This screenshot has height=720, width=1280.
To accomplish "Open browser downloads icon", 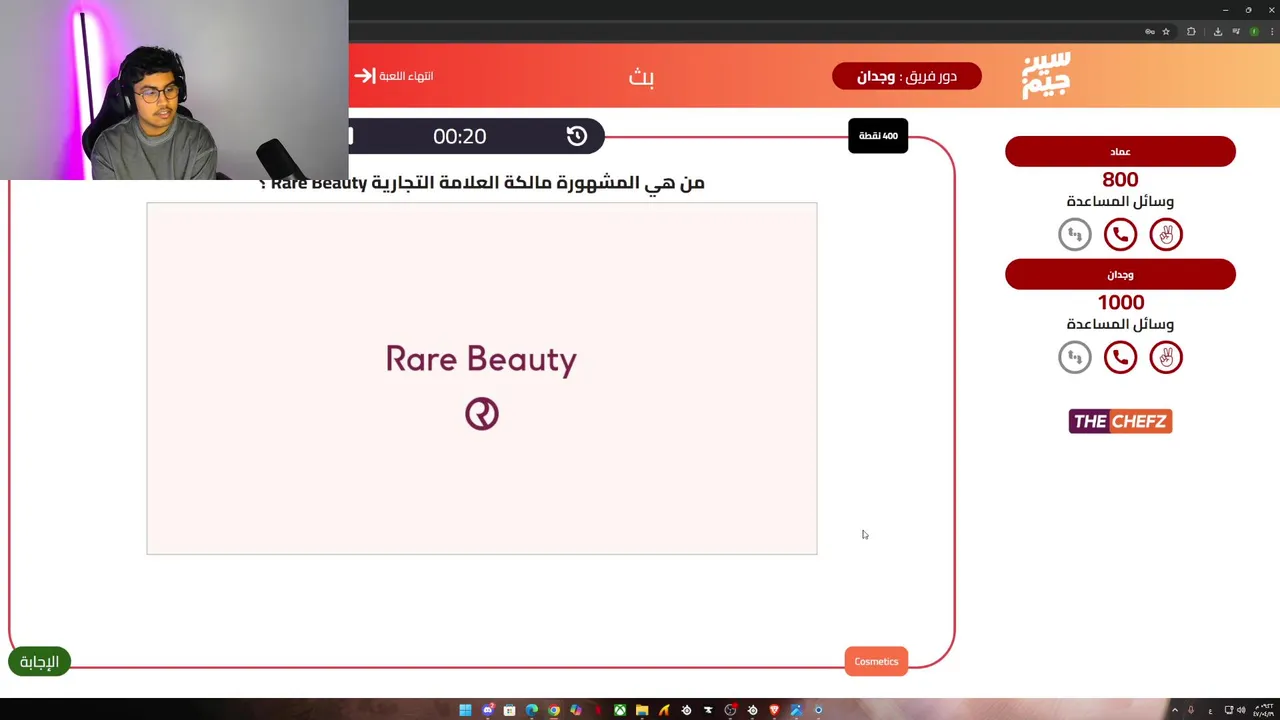I will click(1218, 32).
